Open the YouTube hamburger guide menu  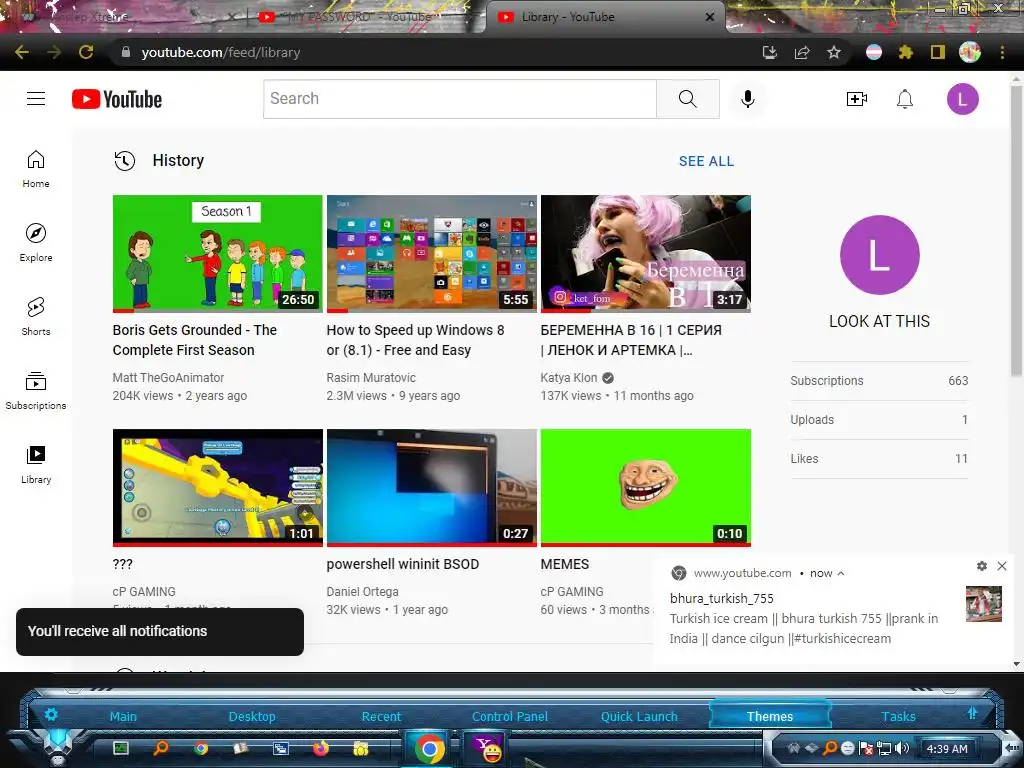pos(36,99)
